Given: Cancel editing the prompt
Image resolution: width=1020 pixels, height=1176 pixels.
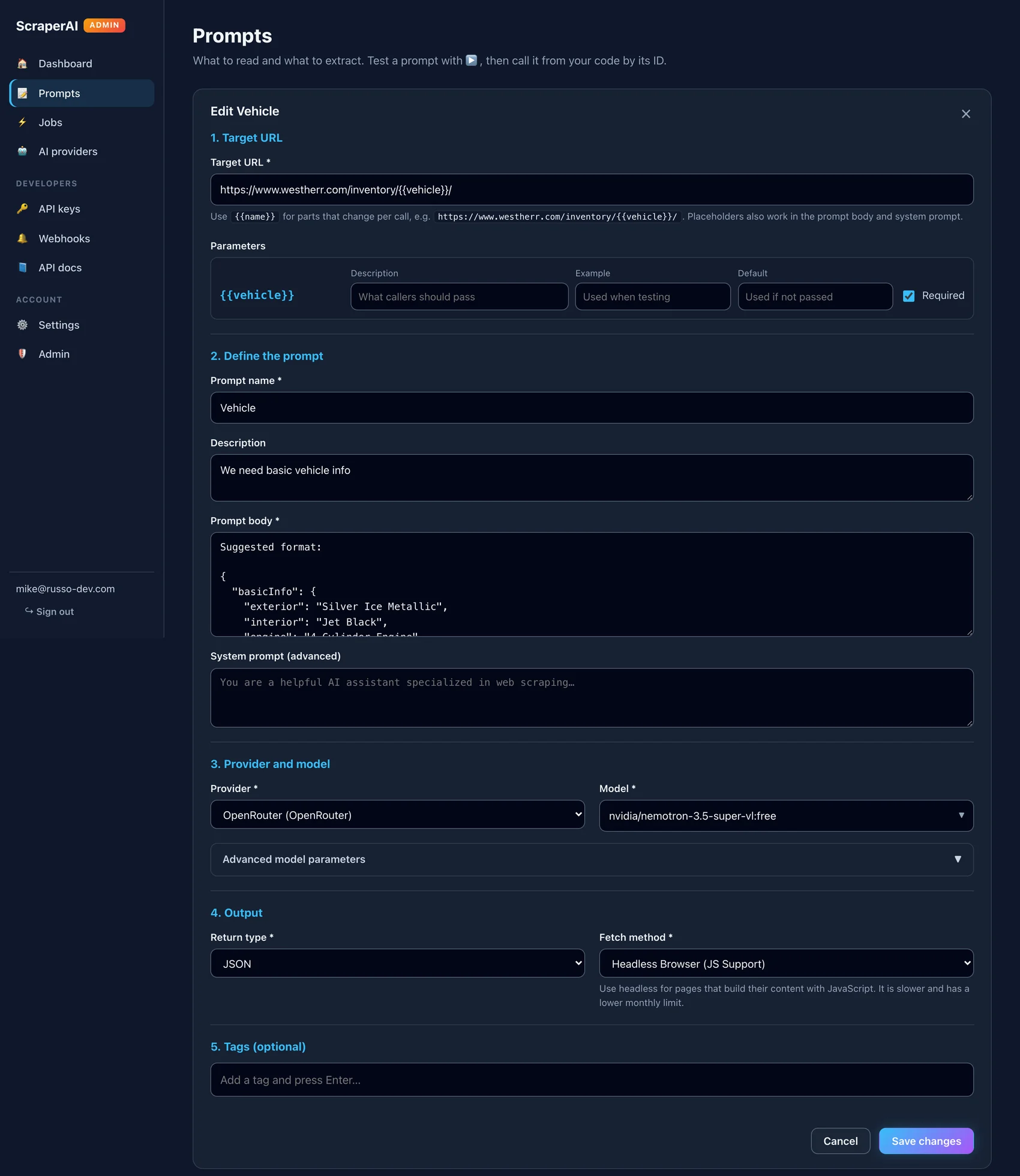Looking at the screenshot, I should coord(840,1141).
